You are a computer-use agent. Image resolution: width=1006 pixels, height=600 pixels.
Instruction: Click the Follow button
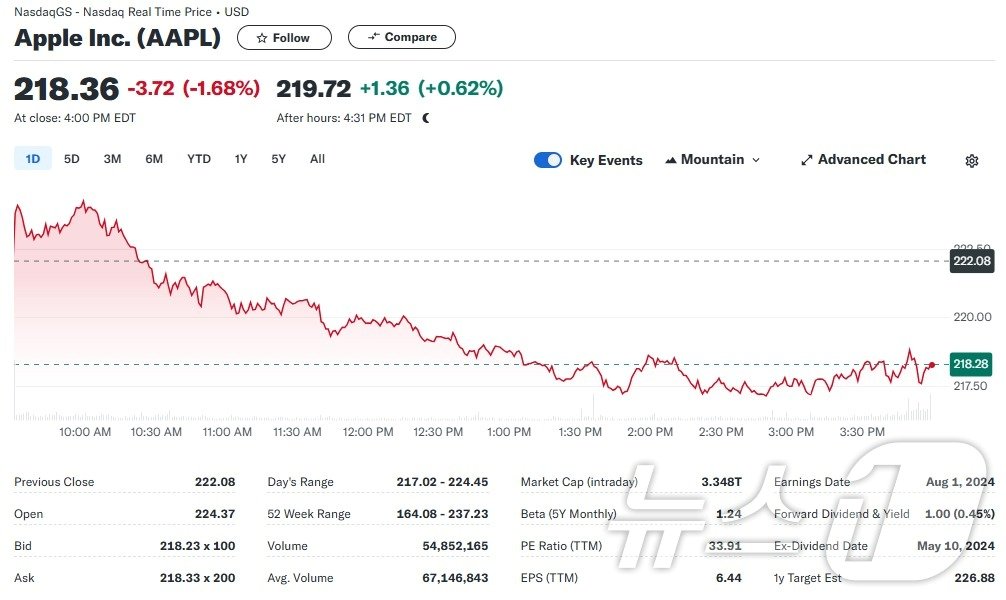pyautogui.click(x=284, y=38)
